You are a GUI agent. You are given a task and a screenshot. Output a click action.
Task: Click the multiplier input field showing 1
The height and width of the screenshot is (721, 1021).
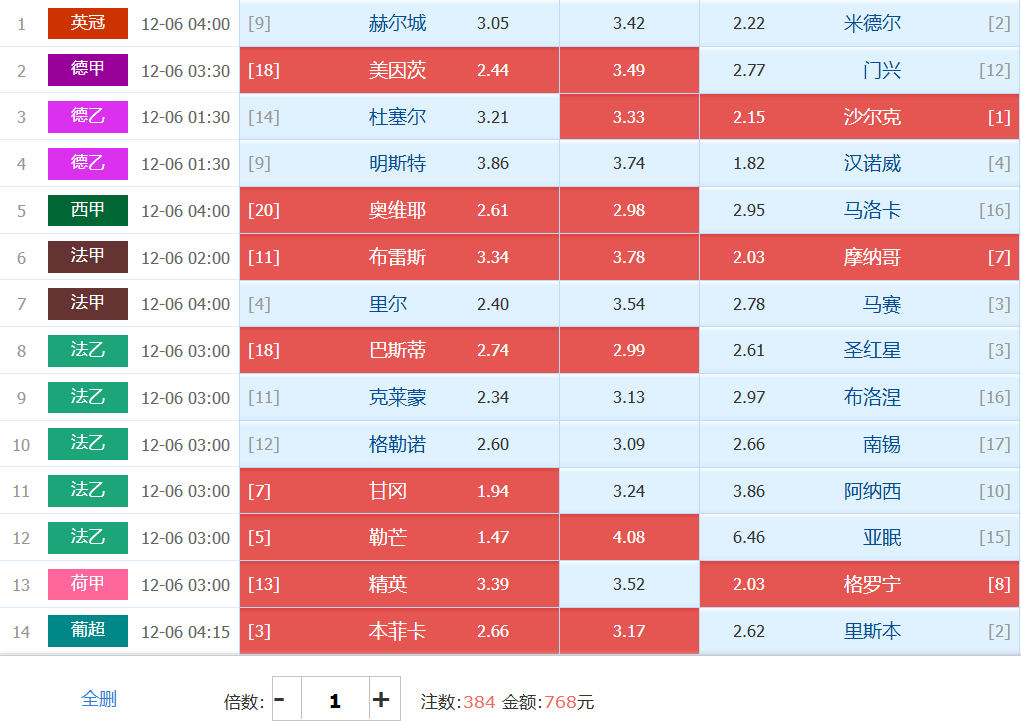coord(334,699)
